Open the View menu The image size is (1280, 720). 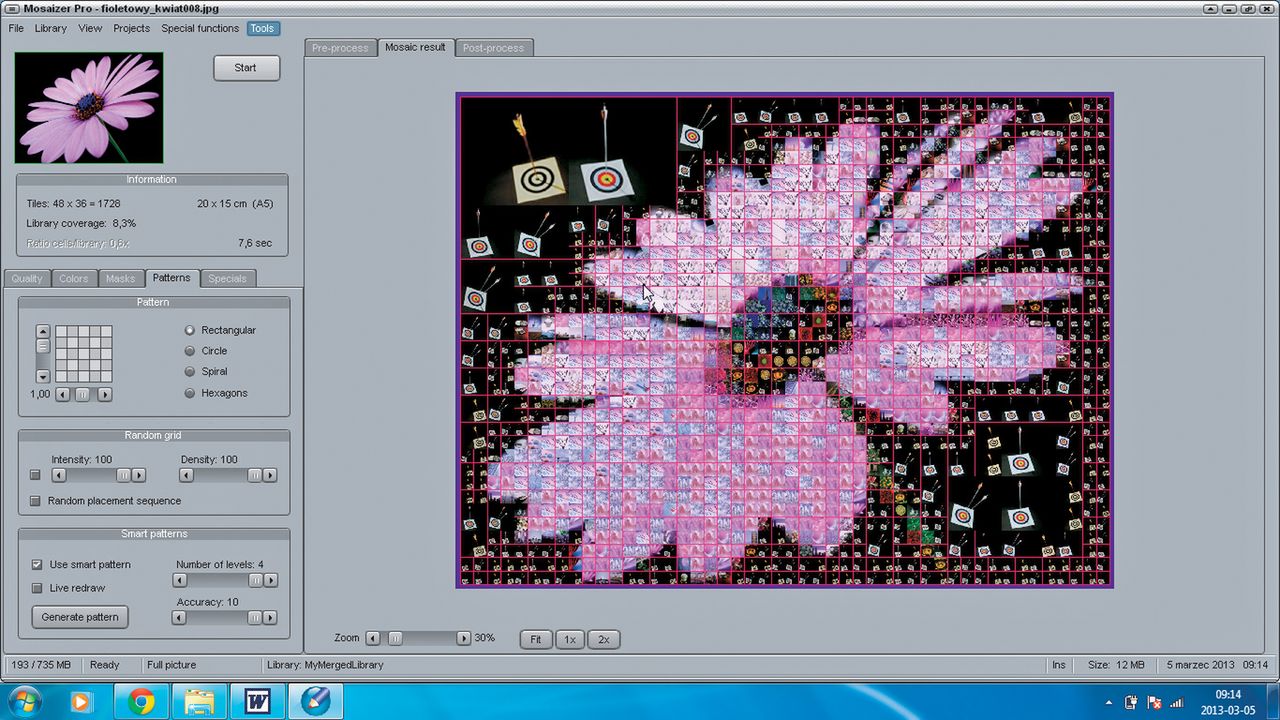pyautogui.click(x=90, y=28)
